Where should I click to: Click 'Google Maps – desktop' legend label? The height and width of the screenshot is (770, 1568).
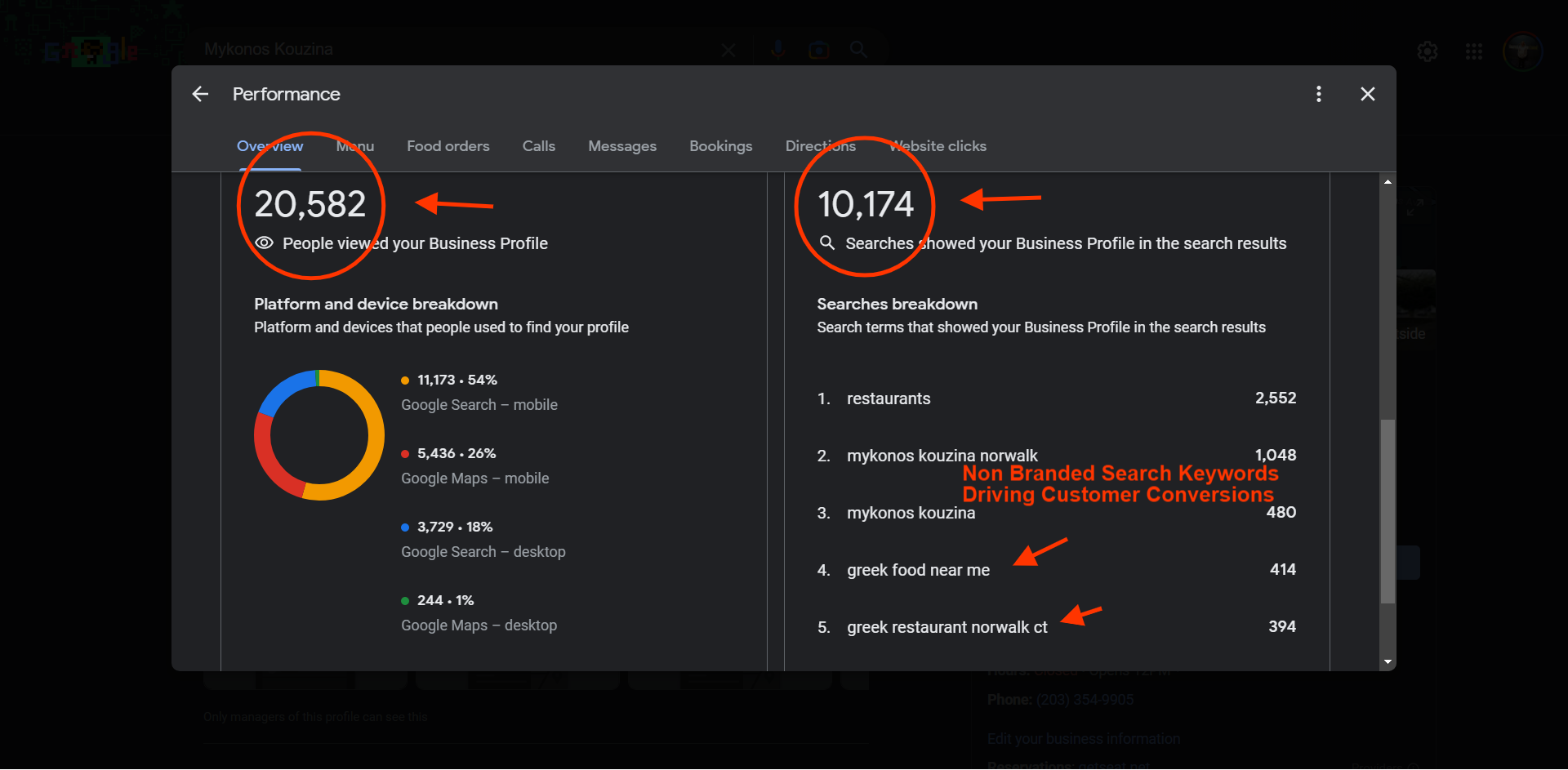coord(479,625)
